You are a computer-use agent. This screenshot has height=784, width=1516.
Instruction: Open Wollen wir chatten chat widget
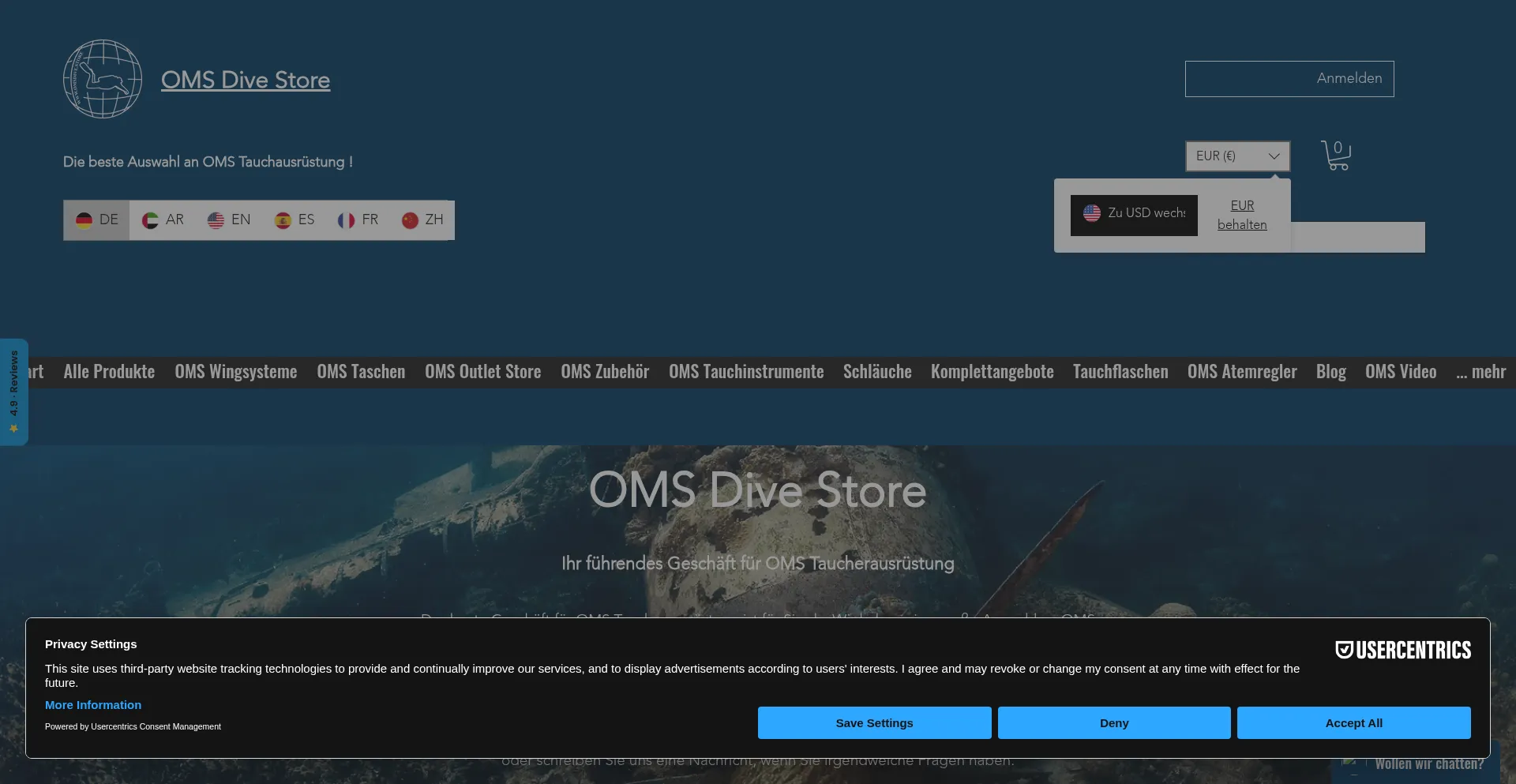pyautogui.click(x=1415, y=763)
